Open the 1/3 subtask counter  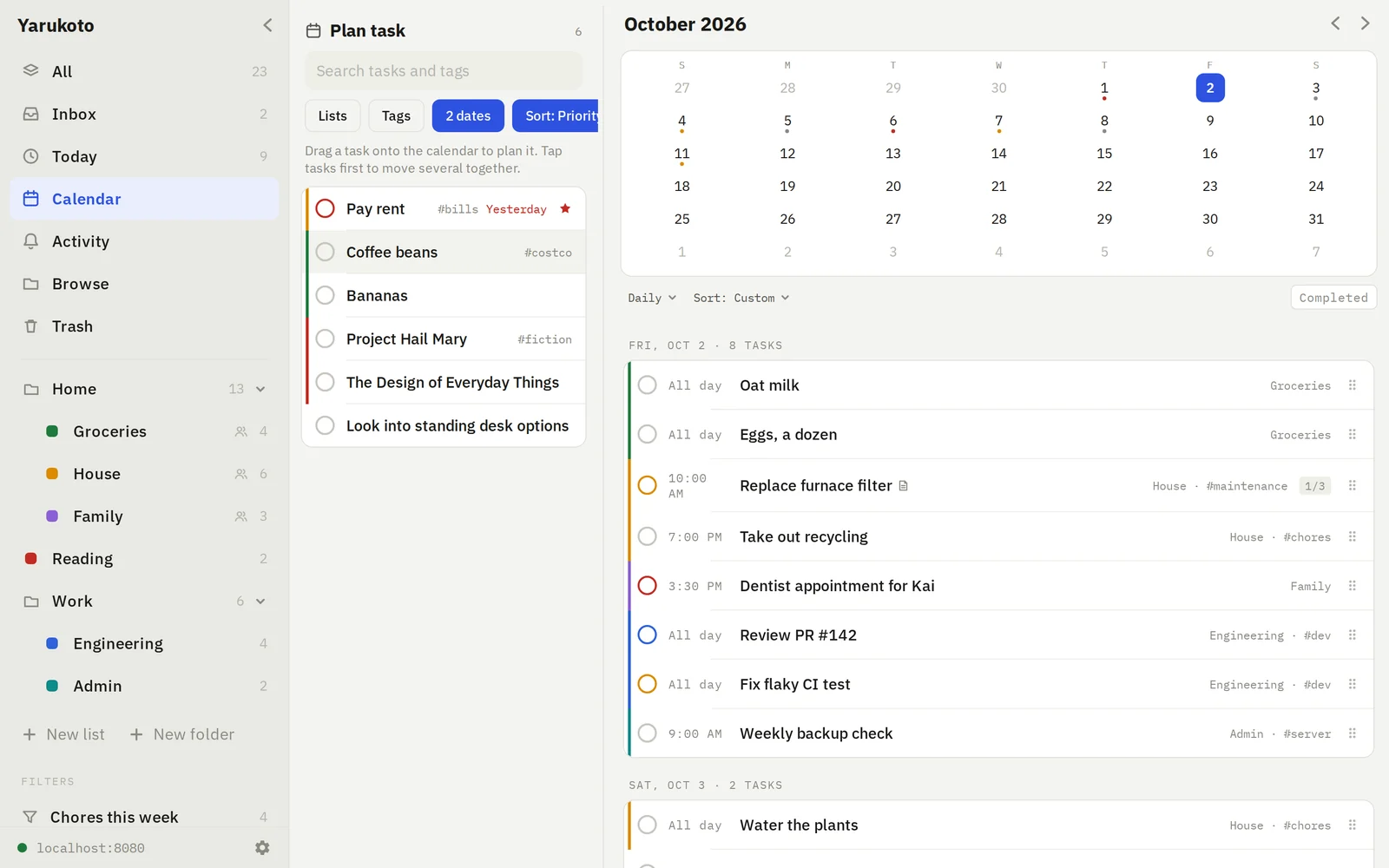[x=1315, y=486]
